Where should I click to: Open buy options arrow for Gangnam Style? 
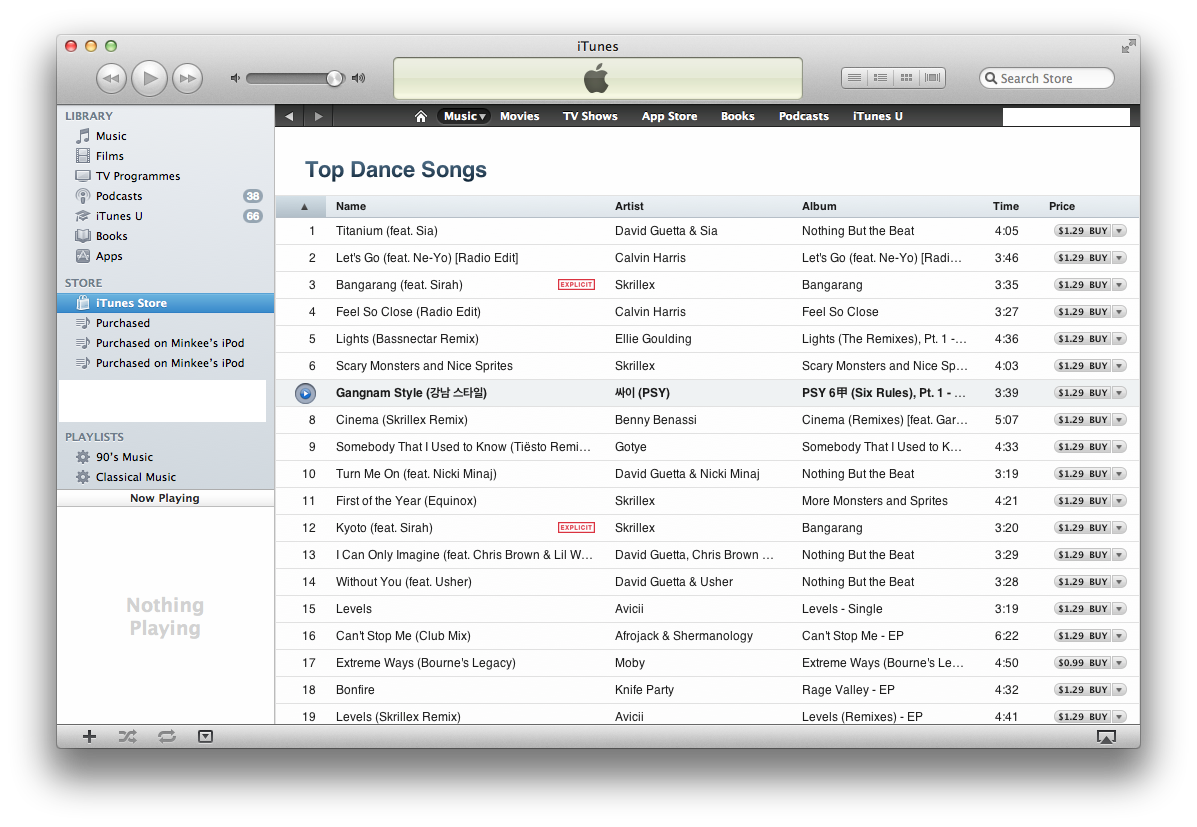[1119, 393]
